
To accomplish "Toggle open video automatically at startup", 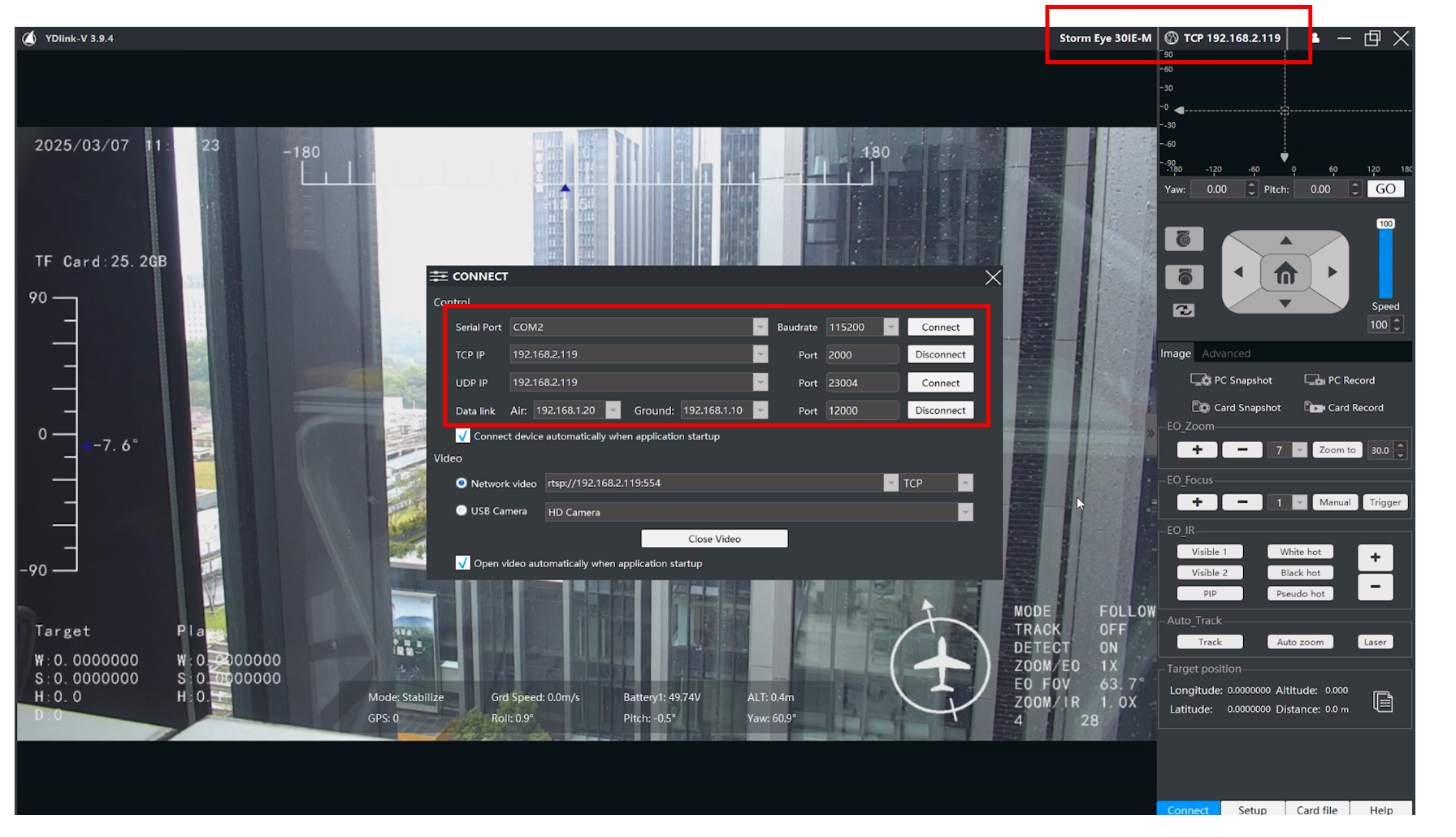I will coord(463,563).
